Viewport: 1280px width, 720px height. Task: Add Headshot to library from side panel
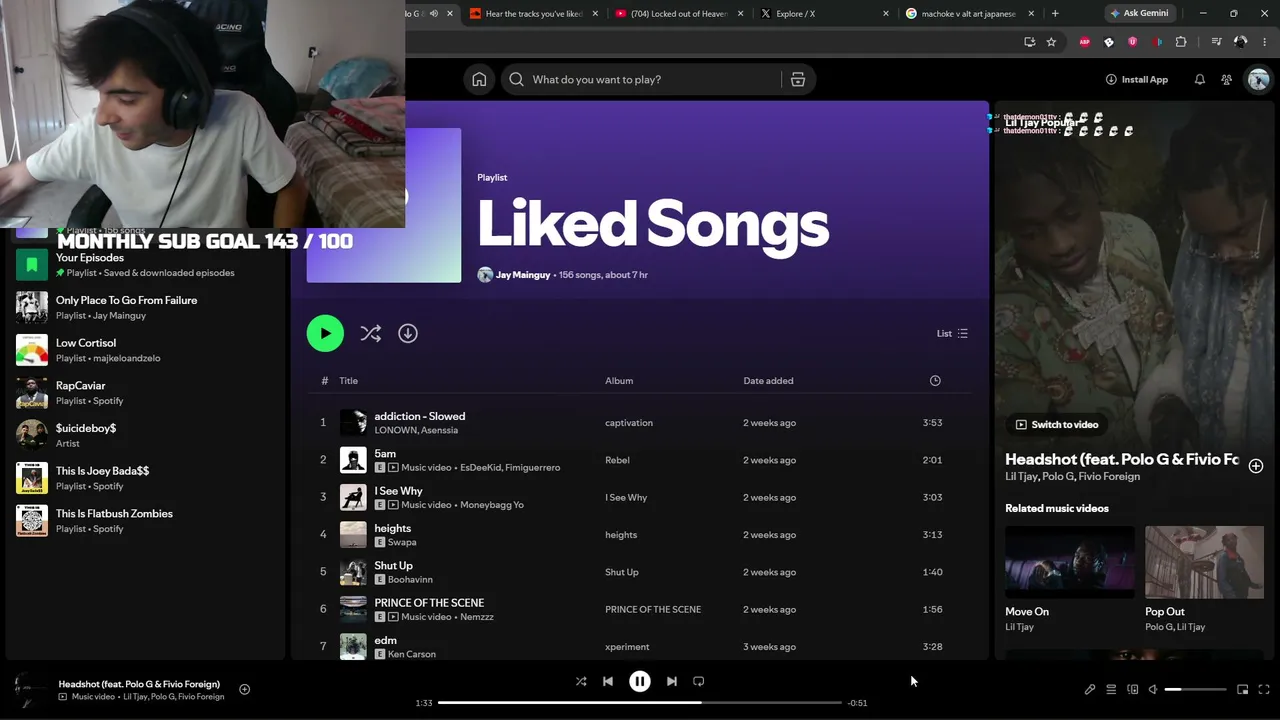[1256, 466]
